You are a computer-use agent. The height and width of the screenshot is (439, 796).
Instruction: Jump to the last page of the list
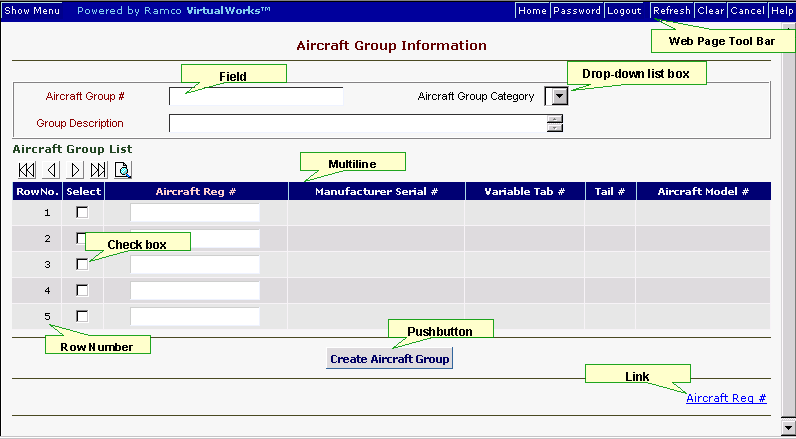(98, 170)
